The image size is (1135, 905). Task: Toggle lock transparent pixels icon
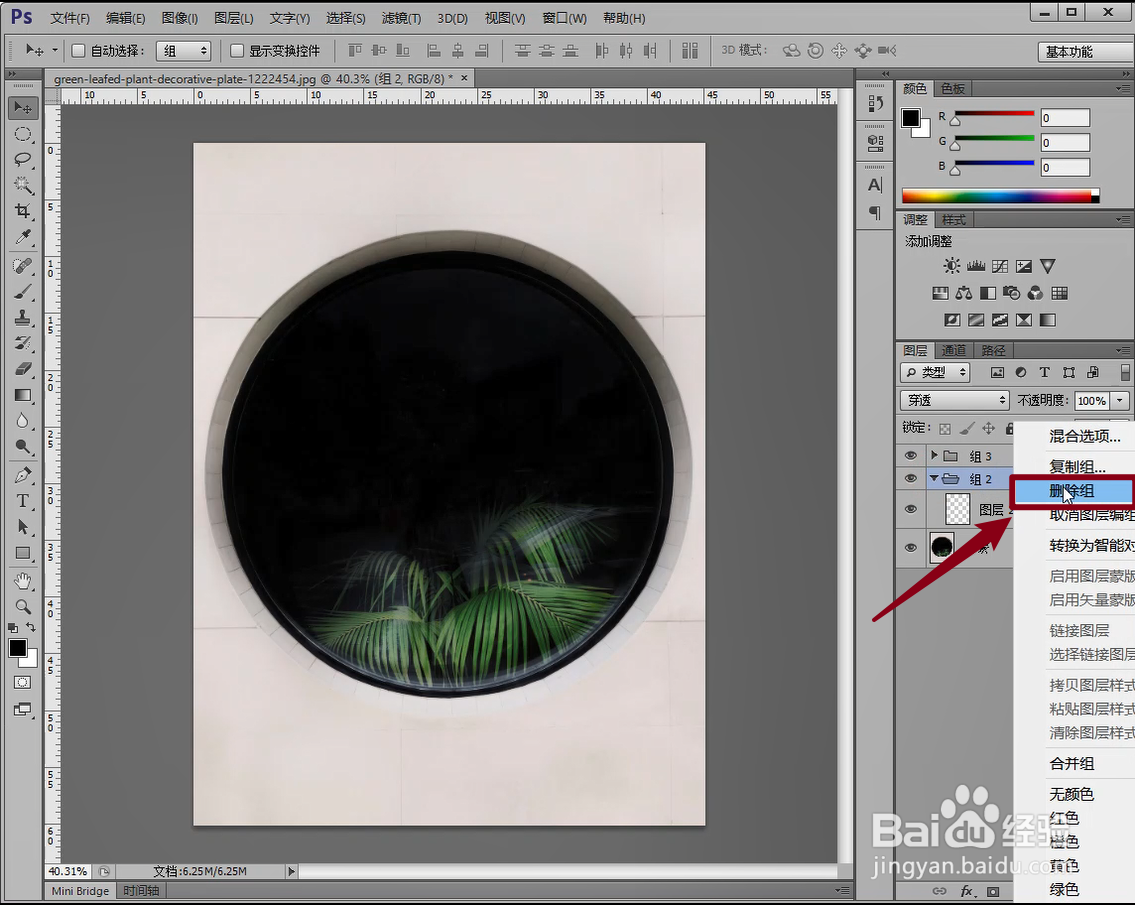pyautogui.click(x=945, y=429)
